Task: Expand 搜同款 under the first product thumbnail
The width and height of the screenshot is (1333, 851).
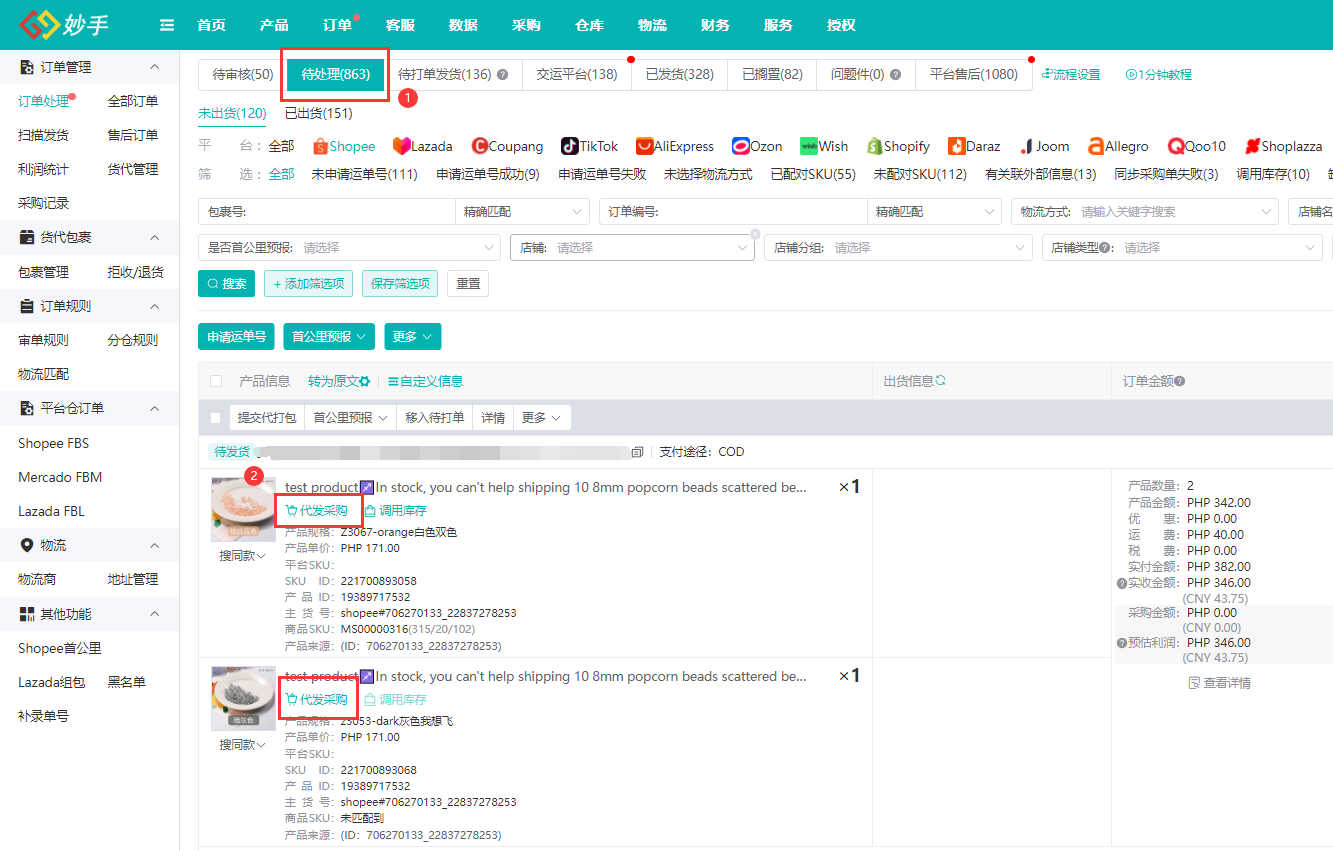Action: coord(240,555)
